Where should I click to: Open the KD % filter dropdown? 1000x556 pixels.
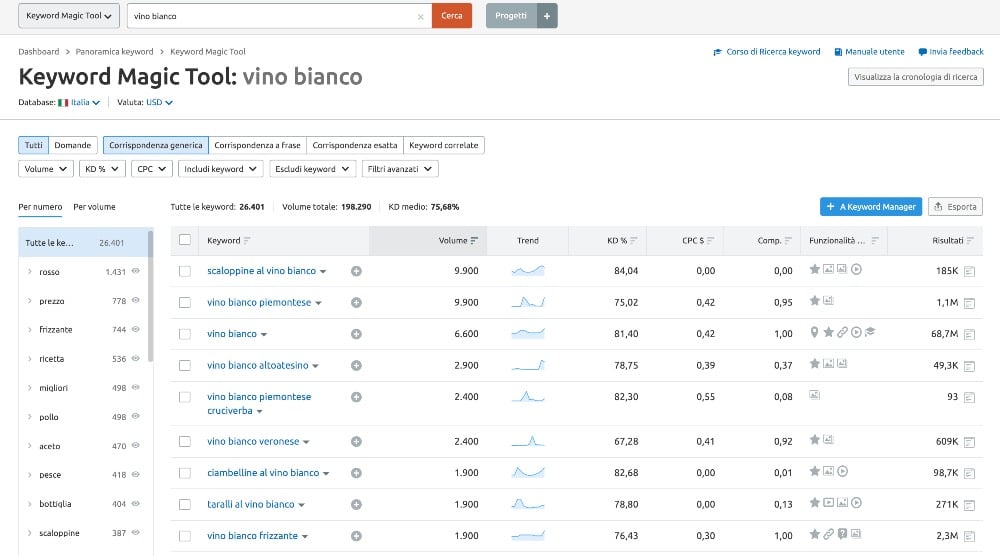click(x=102, y=169)
